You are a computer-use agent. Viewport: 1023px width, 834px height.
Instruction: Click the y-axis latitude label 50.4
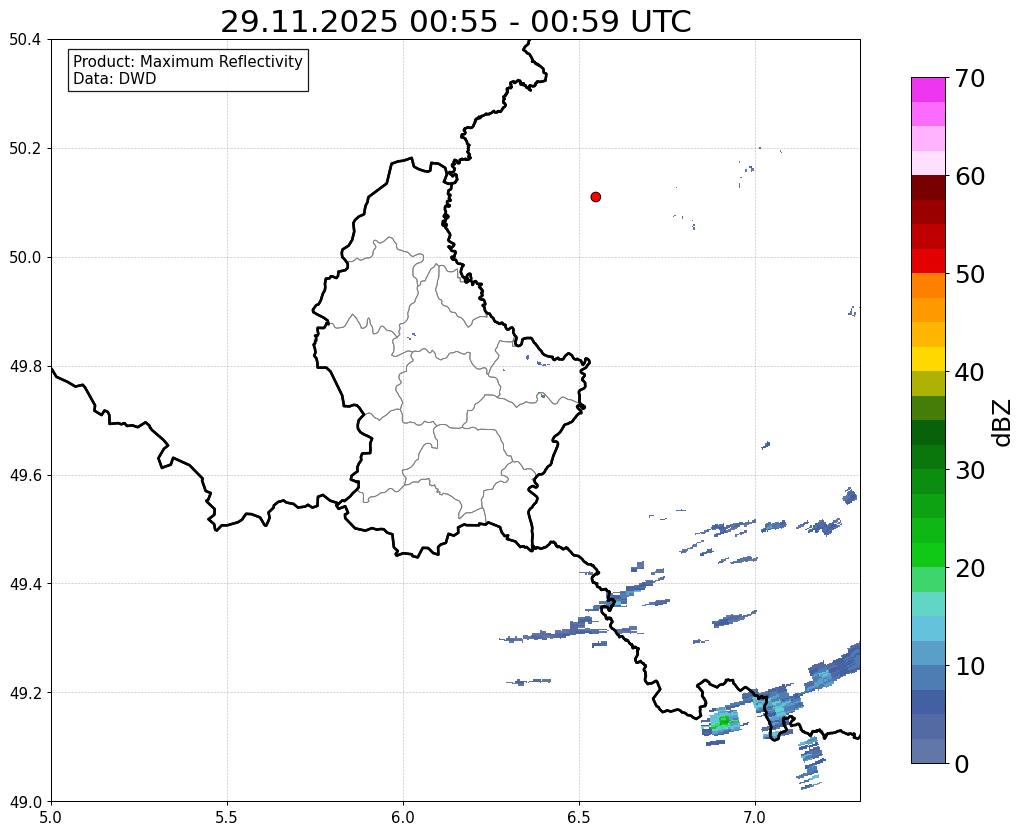25,39
